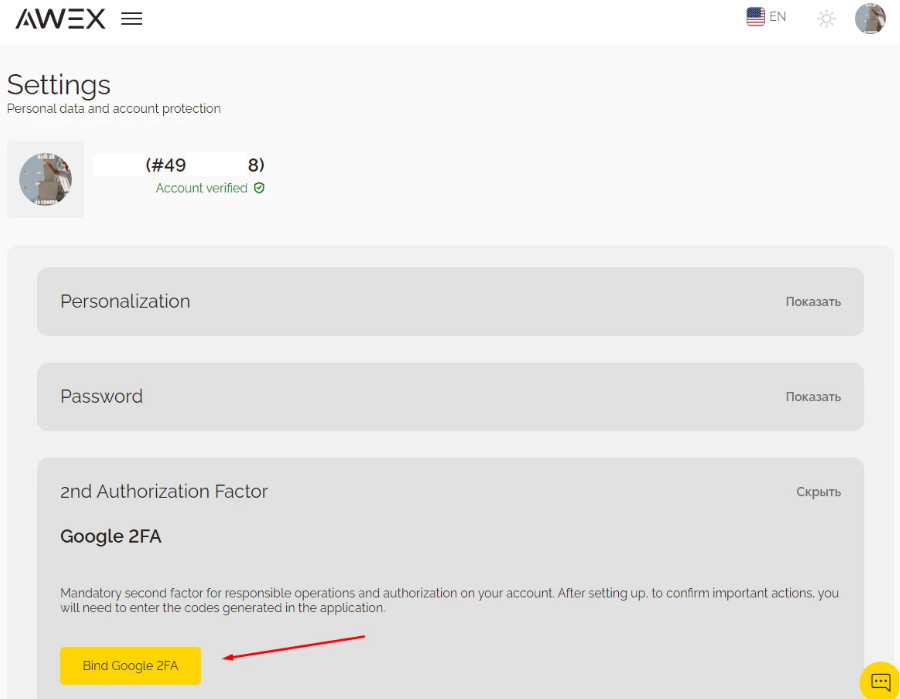Click the AWEX logo
This screenshot has width=900, height=699.
tap(60, 18)
